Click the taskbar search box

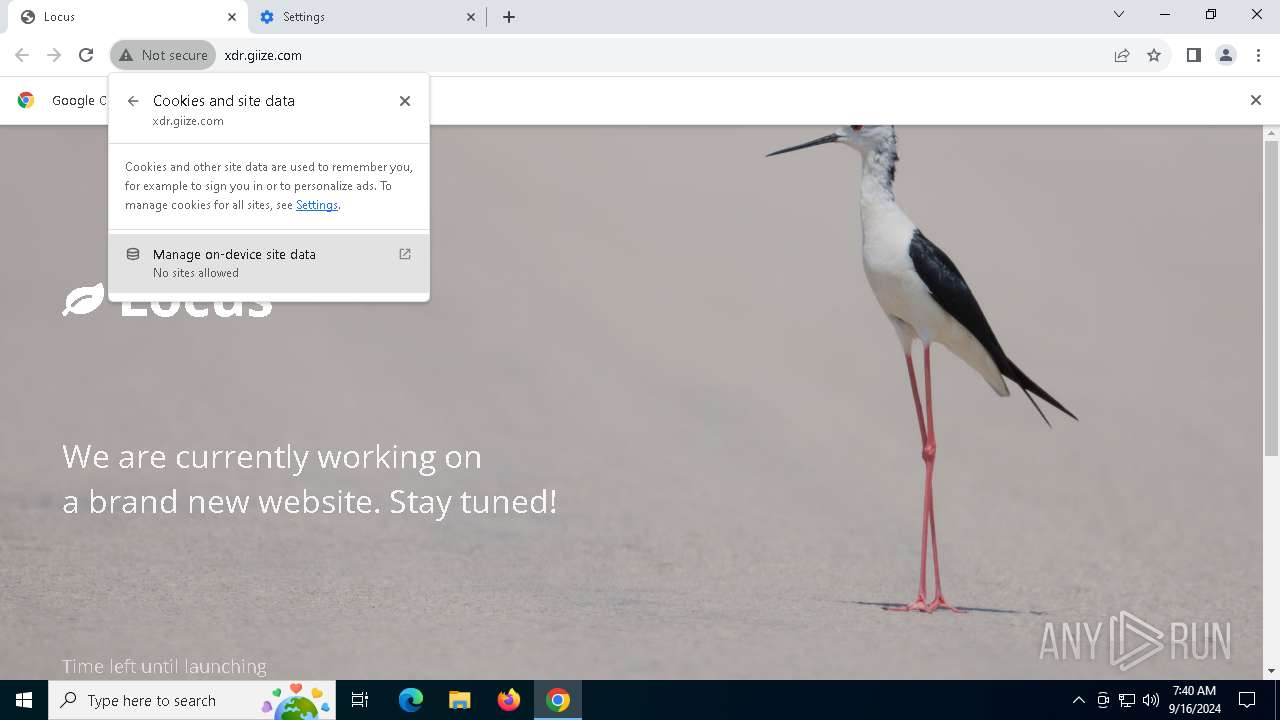pyautogui.click(x=191, y=700)
